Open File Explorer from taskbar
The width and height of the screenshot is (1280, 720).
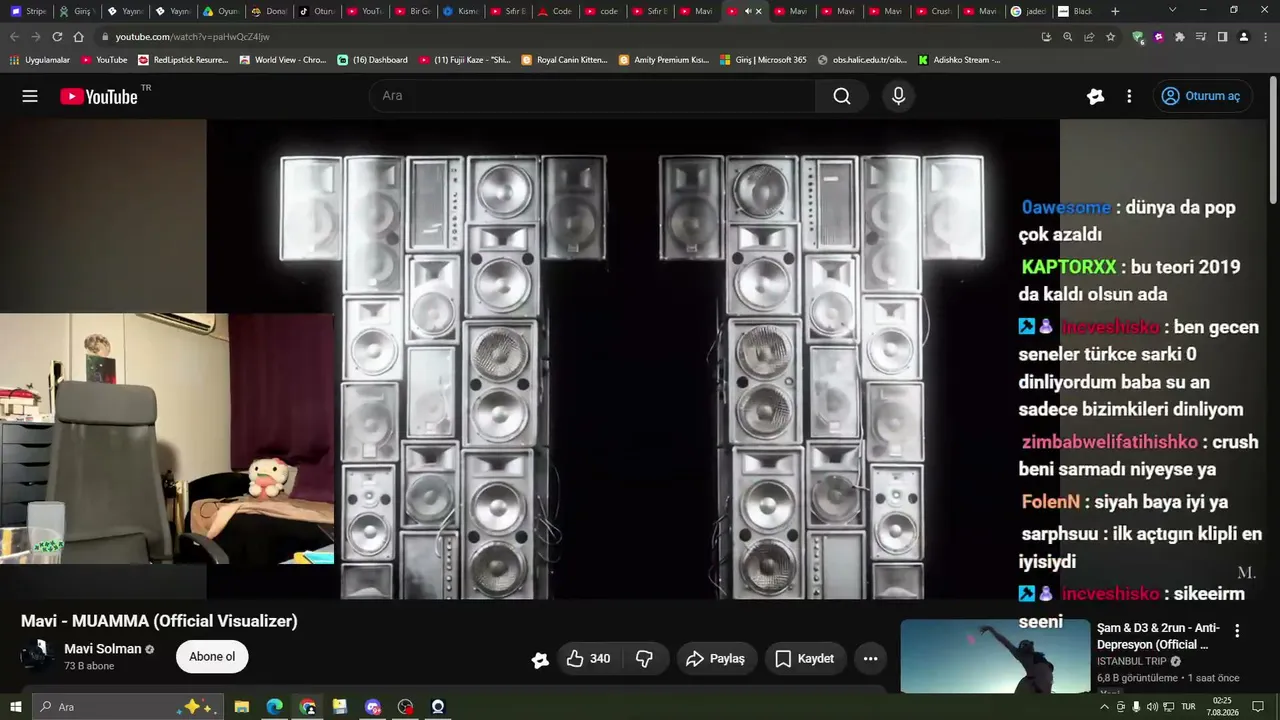click(242, 707)
